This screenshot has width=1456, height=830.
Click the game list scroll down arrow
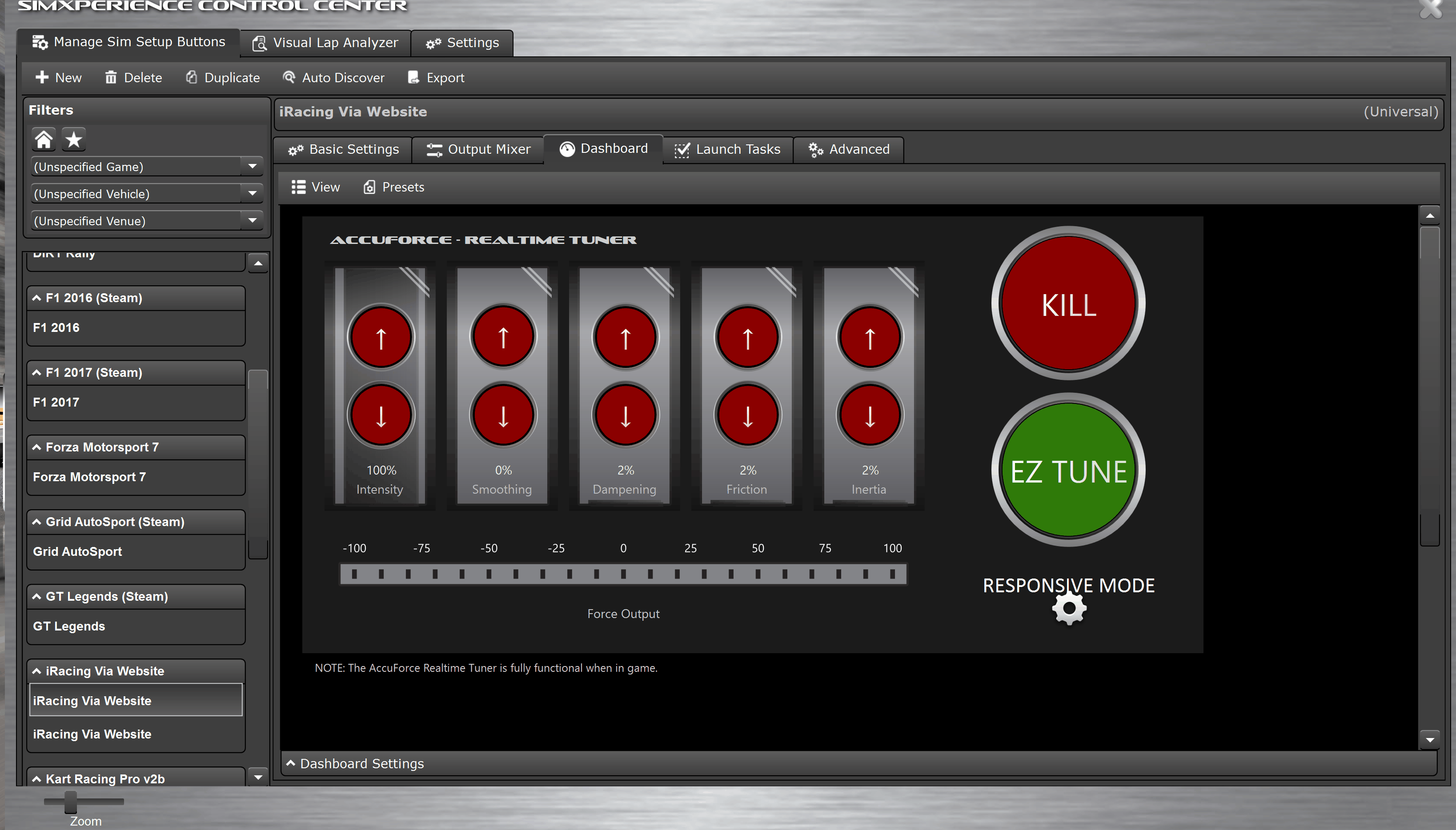258,777
